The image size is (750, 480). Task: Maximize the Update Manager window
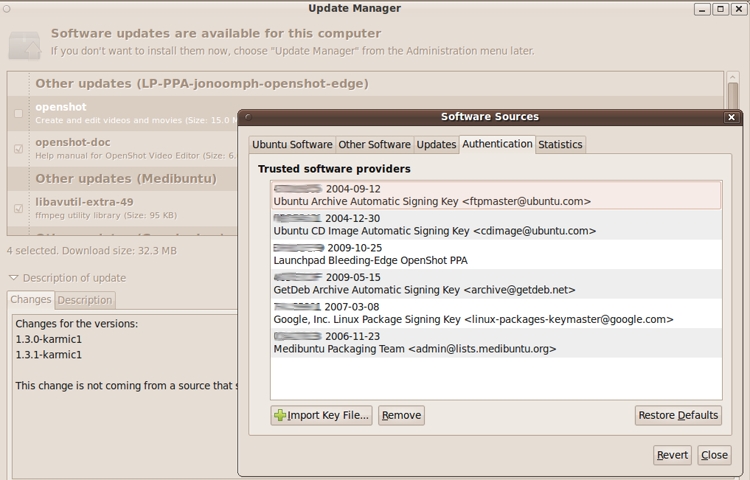[720, 9]
